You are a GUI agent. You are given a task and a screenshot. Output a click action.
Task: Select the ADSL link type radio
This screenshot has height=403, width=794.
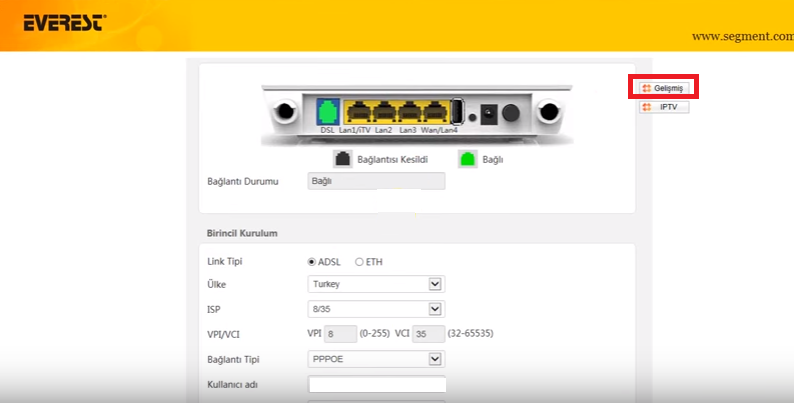click(311, 262)
